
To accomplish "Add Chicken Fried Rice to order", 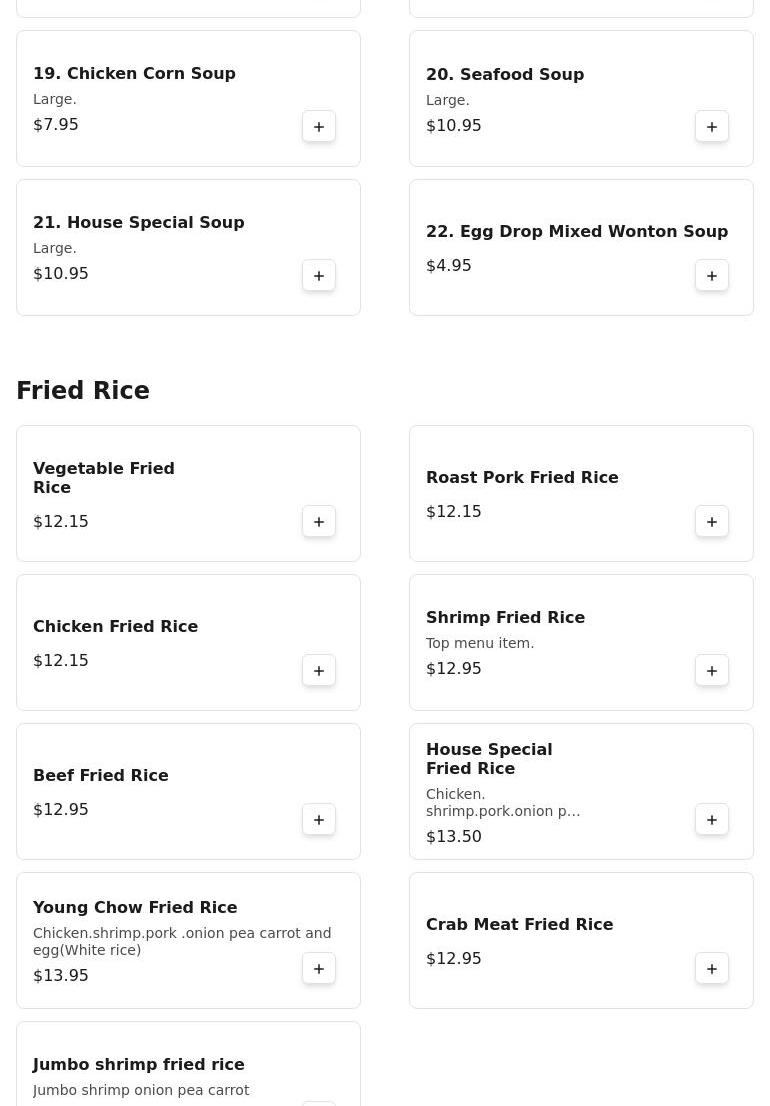I will 319,671.
